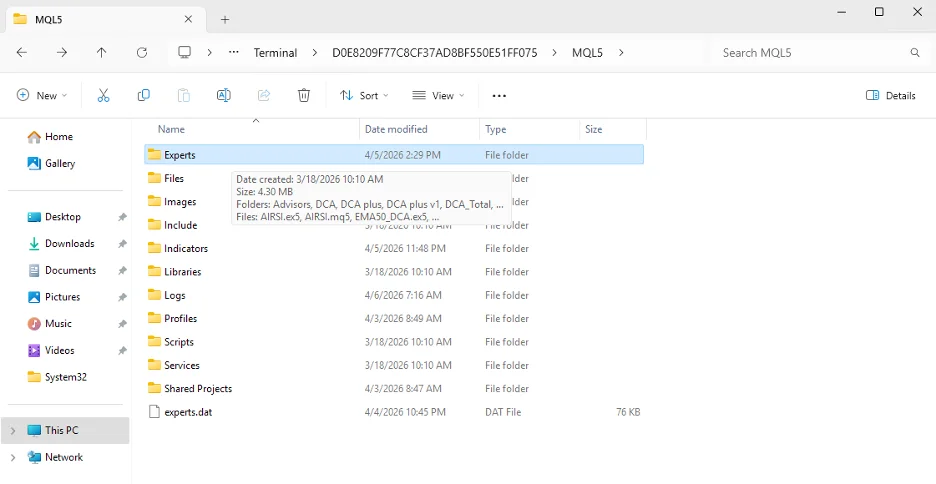Click the Cut scissors icon
Screen dimensions: 936x484
point(103,95)
